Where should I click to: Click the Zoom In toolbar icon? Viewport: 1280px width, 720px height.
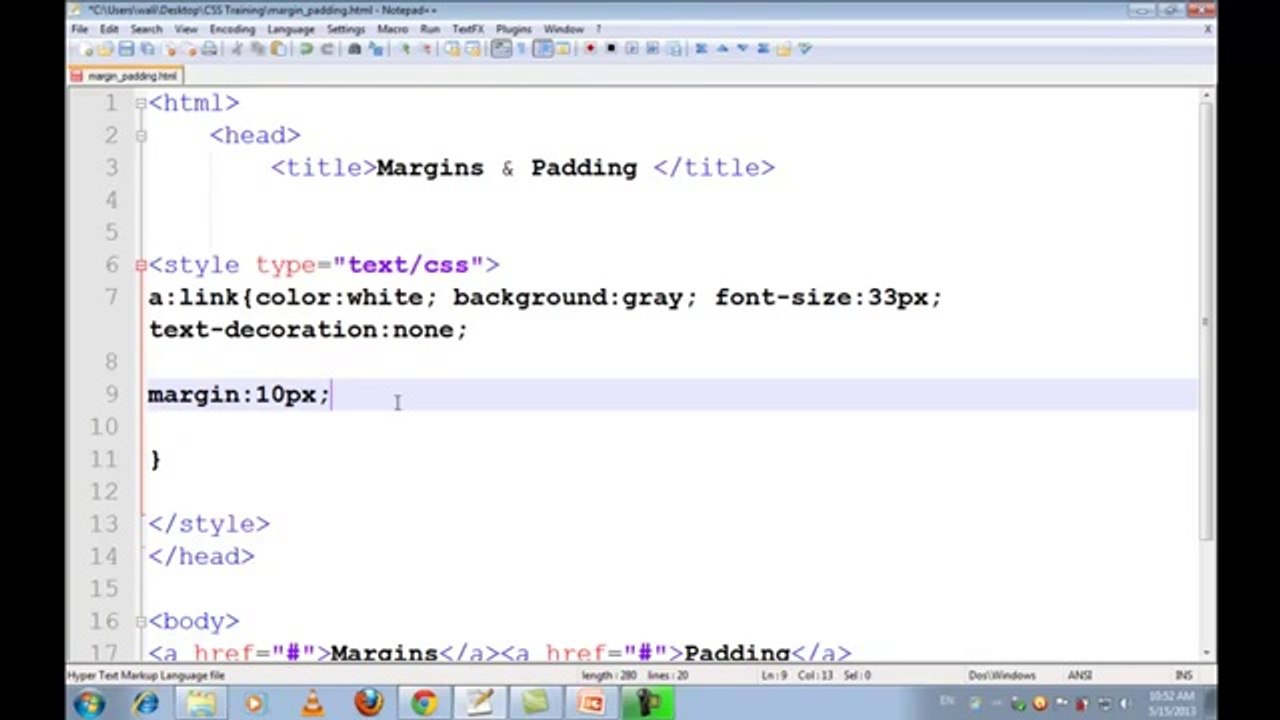[405, 48]
